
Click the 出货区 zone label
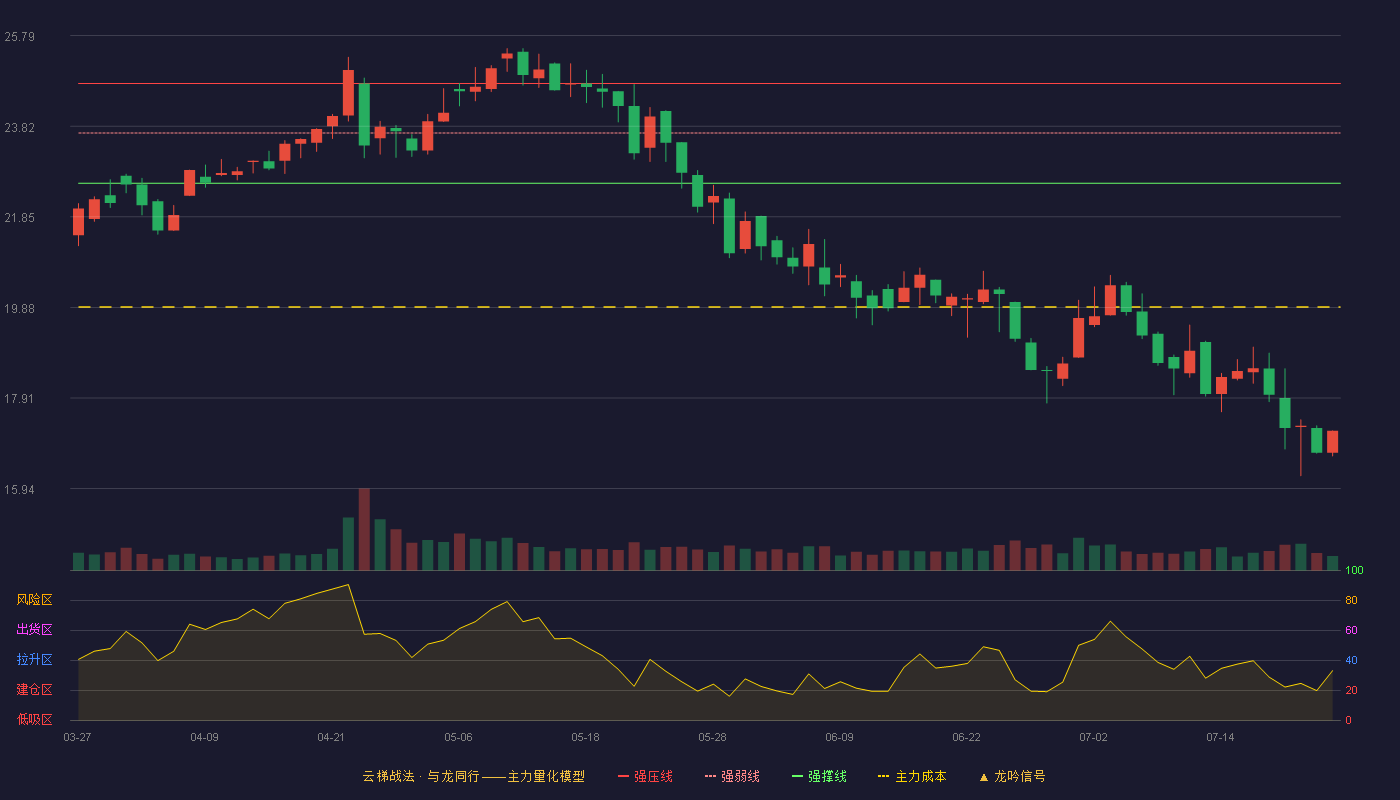click(x=34, y=630)
